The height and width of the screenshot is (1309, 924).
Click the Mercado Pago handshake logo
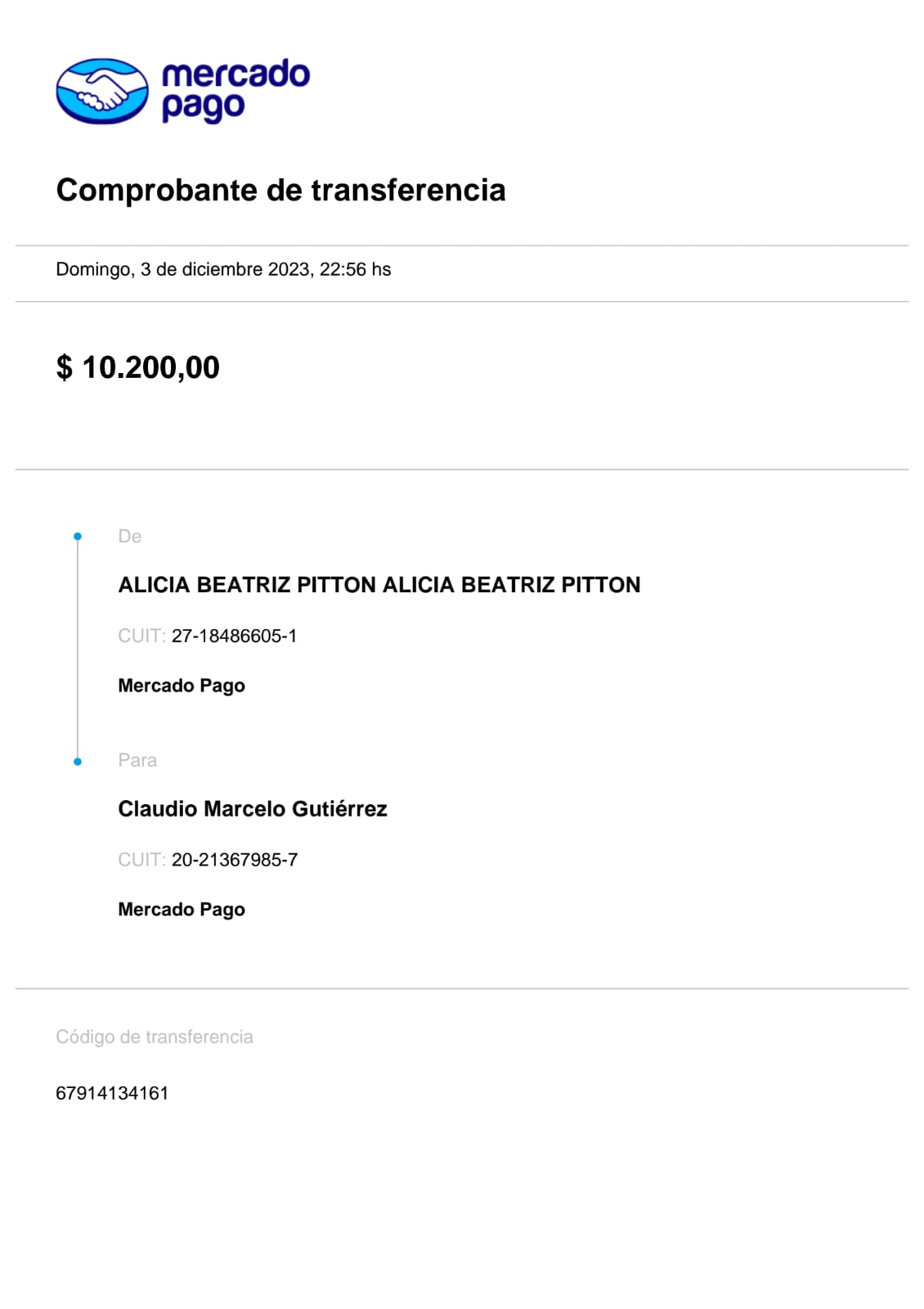coord(102,91)
